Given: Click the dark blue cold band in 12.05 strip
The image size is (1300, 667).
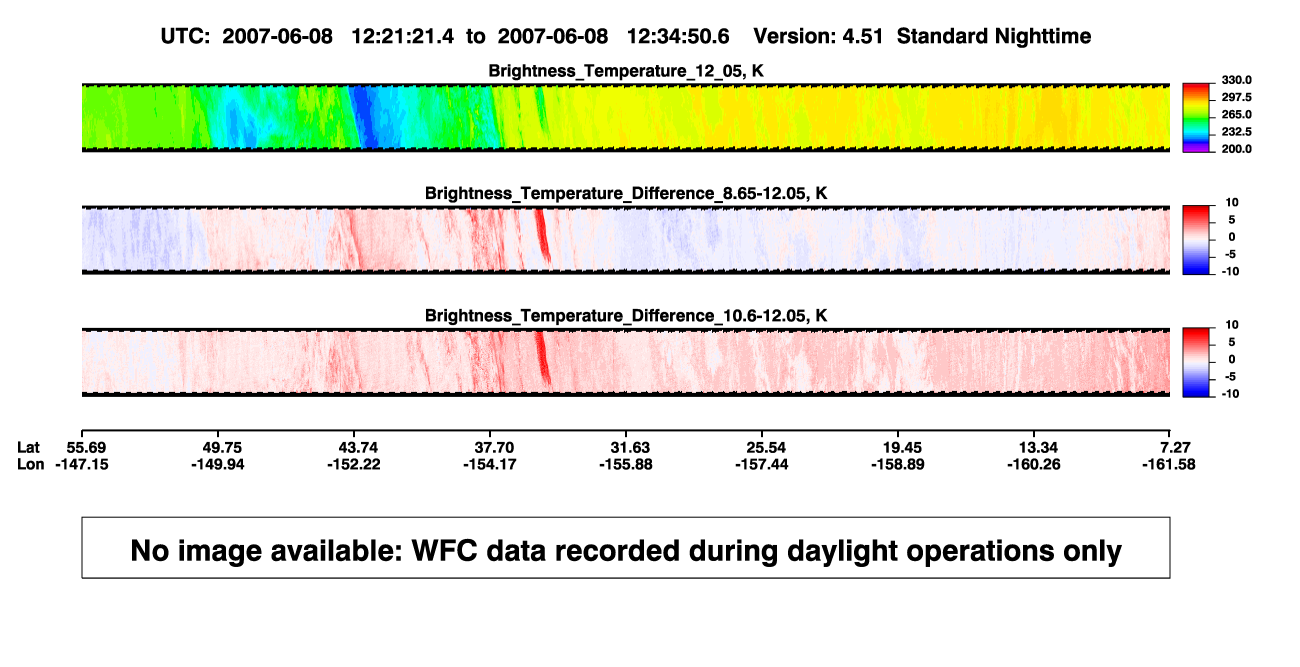Looking at the screenshot, I should click(366, 117).
